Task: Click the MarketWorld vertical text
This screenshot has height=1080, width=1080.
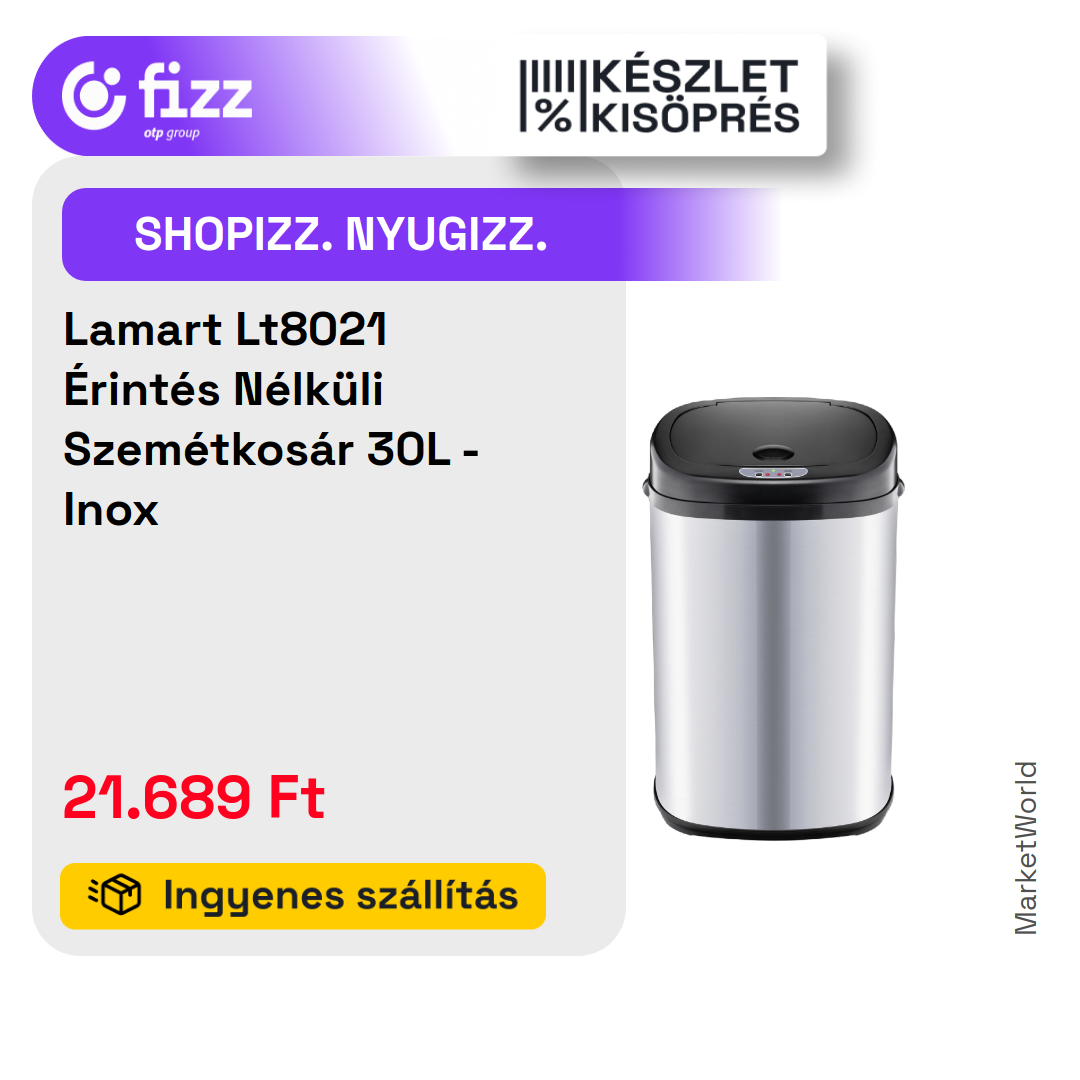Action: [x=1026, y=848]
